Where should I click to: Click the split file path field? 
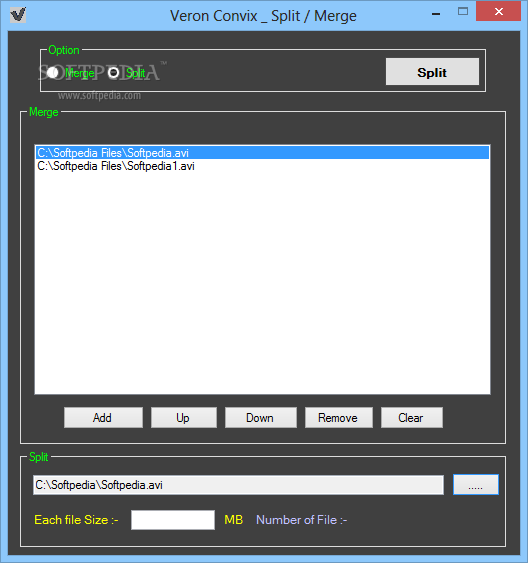tap(238, 485)
